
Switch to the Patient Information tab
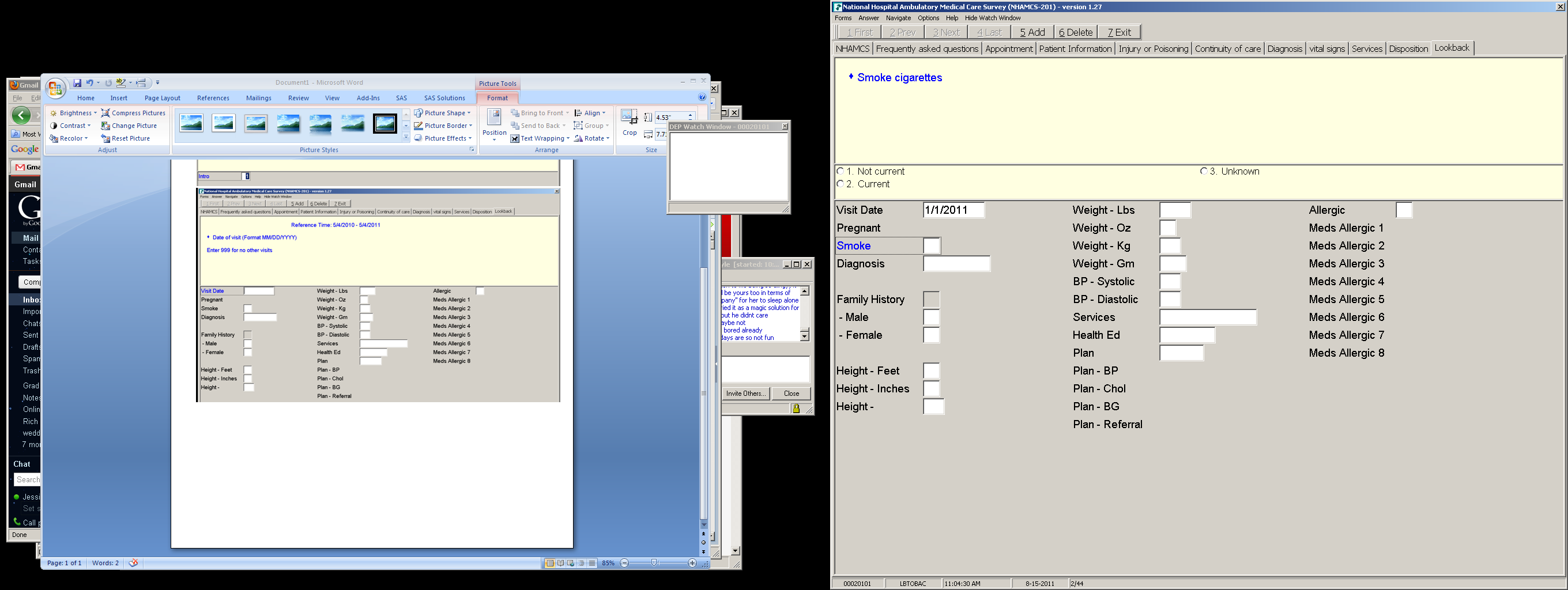1075,48
